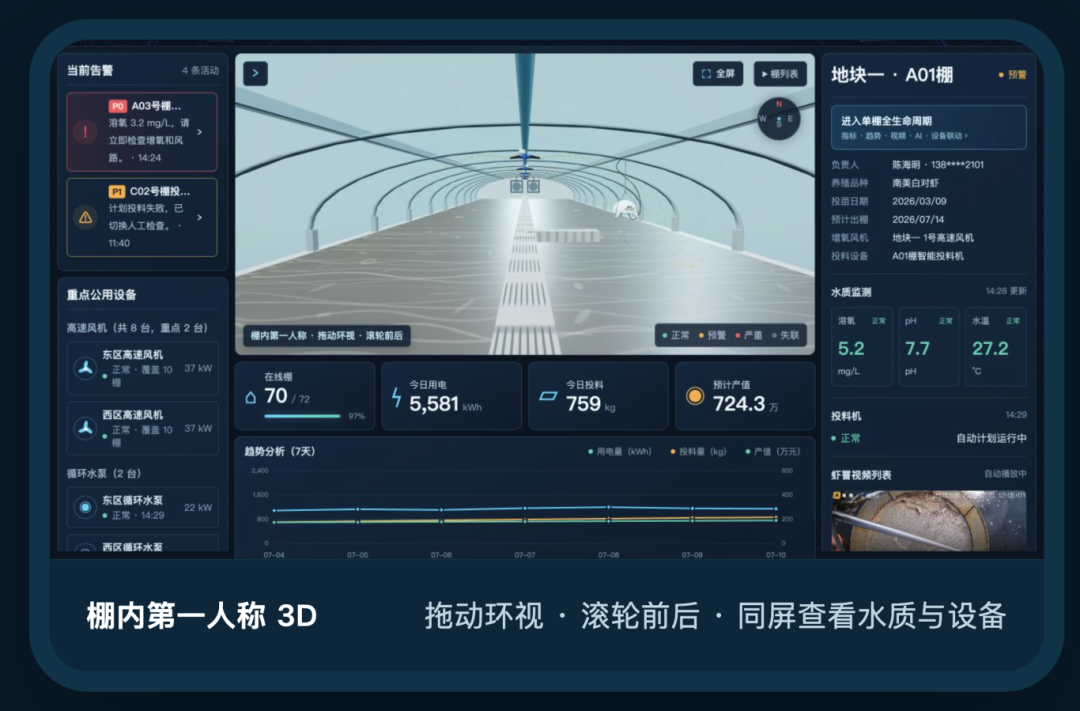Click the pH 7.7 water quality card

pyautogui.click(x=928, y=347)
